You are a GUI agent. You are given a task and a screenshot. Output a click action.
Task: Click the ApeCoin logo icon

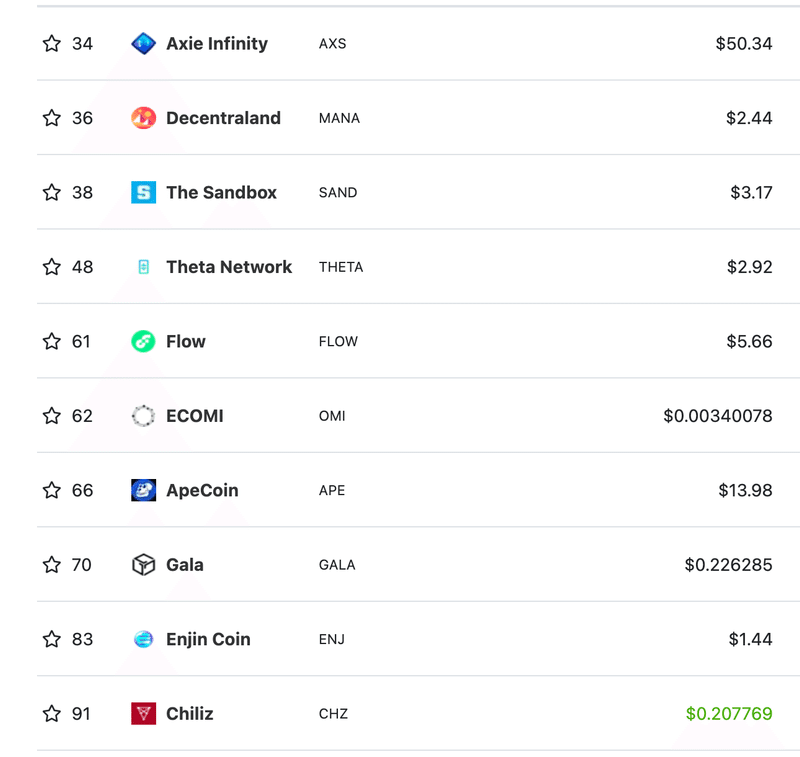[143, 490]
